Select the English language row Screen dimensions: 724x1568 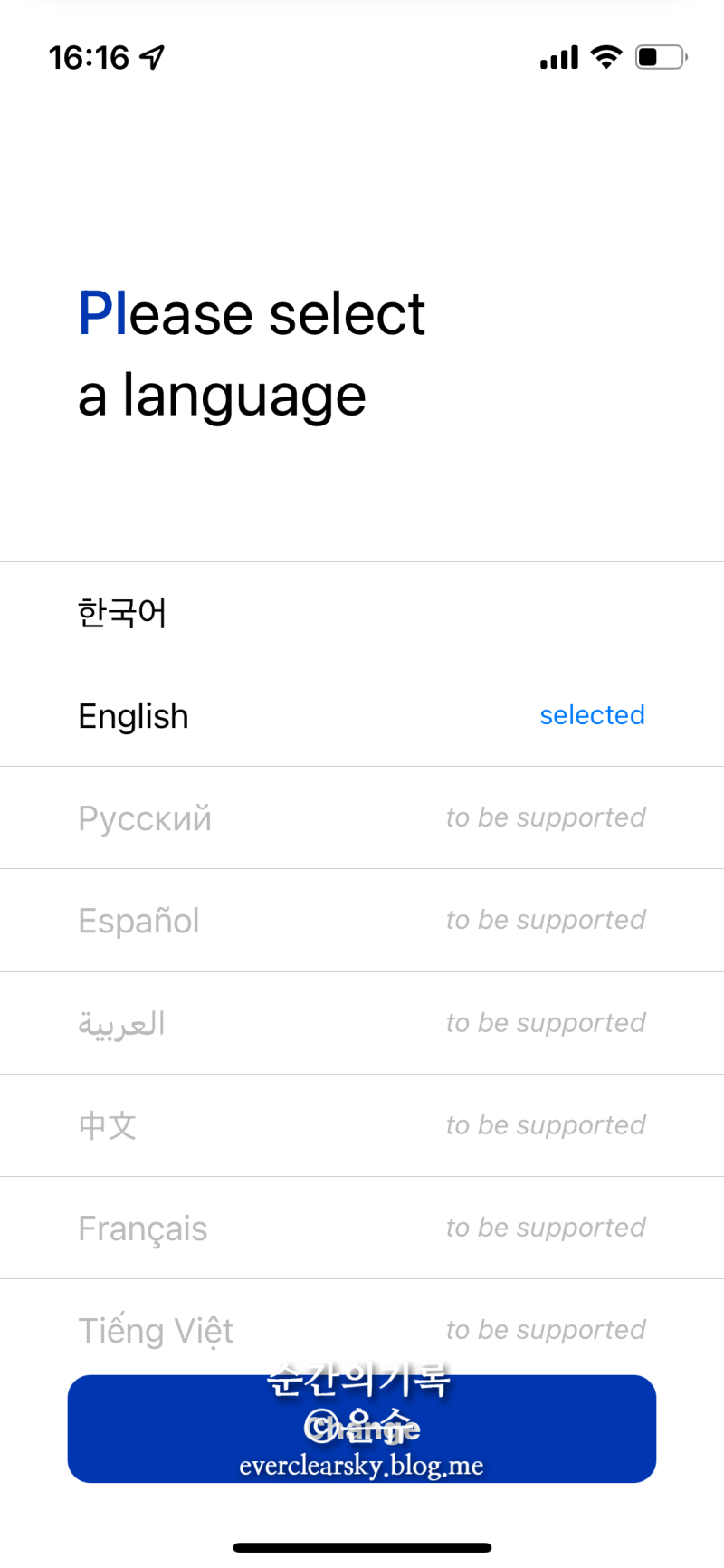tap(362, 715)
